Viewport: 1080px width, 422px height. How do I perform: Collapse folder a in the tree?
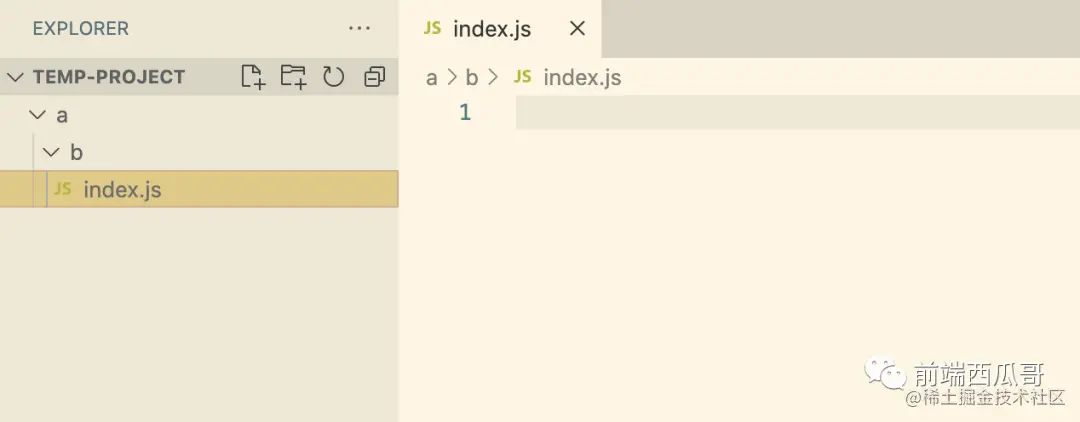[x=37, y=114]
